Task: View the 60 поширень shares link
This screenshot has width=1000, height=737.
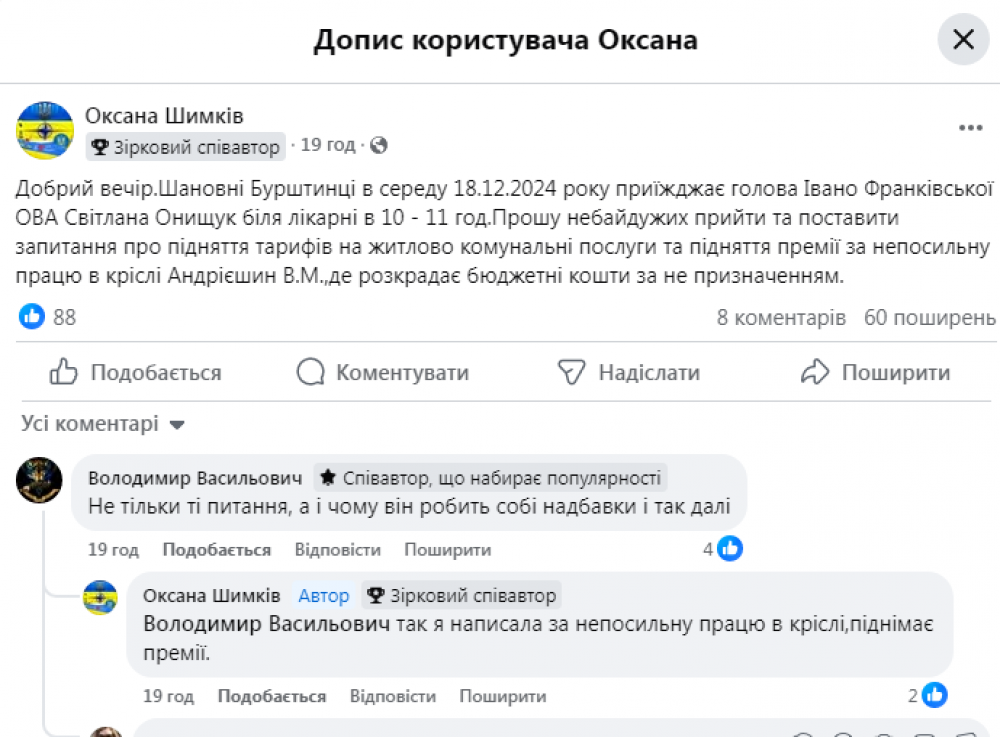Action: 930,318
